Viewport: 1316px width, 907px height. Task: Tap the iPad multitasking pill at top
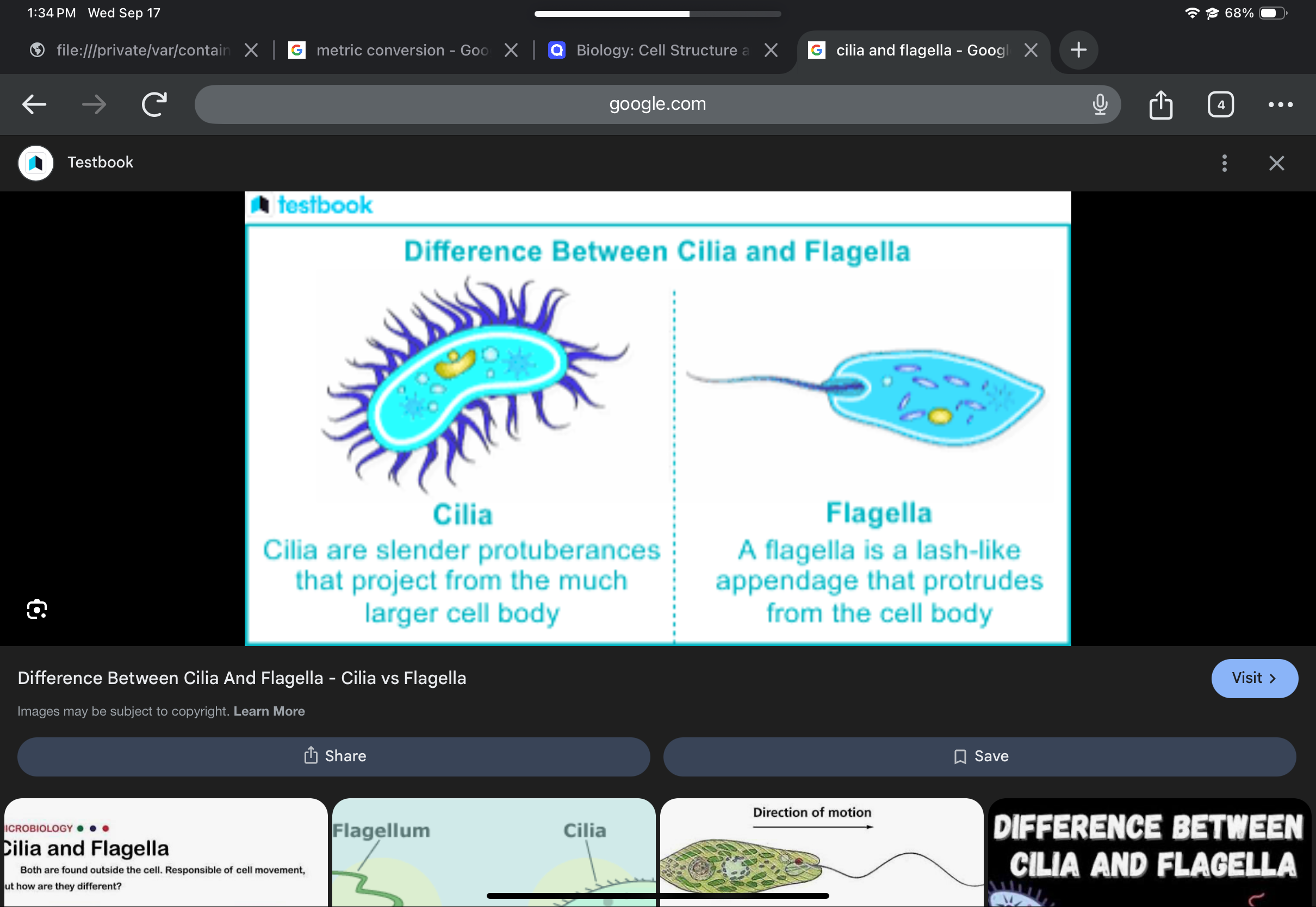657,14
